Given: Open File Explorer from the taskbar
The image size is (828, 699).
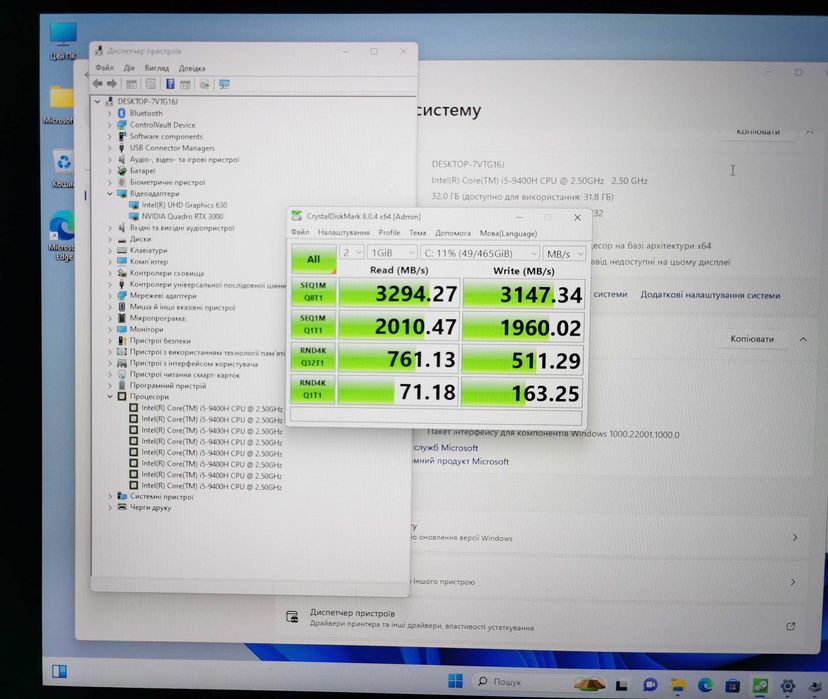Looking at the screenshot, I should coord(678,686).
